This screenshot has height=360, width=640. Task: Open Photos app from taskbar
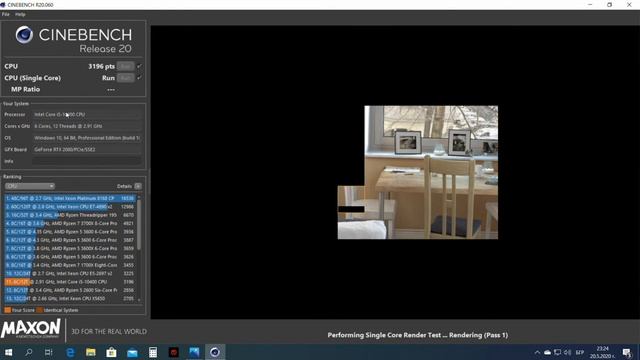click(194, 352)
